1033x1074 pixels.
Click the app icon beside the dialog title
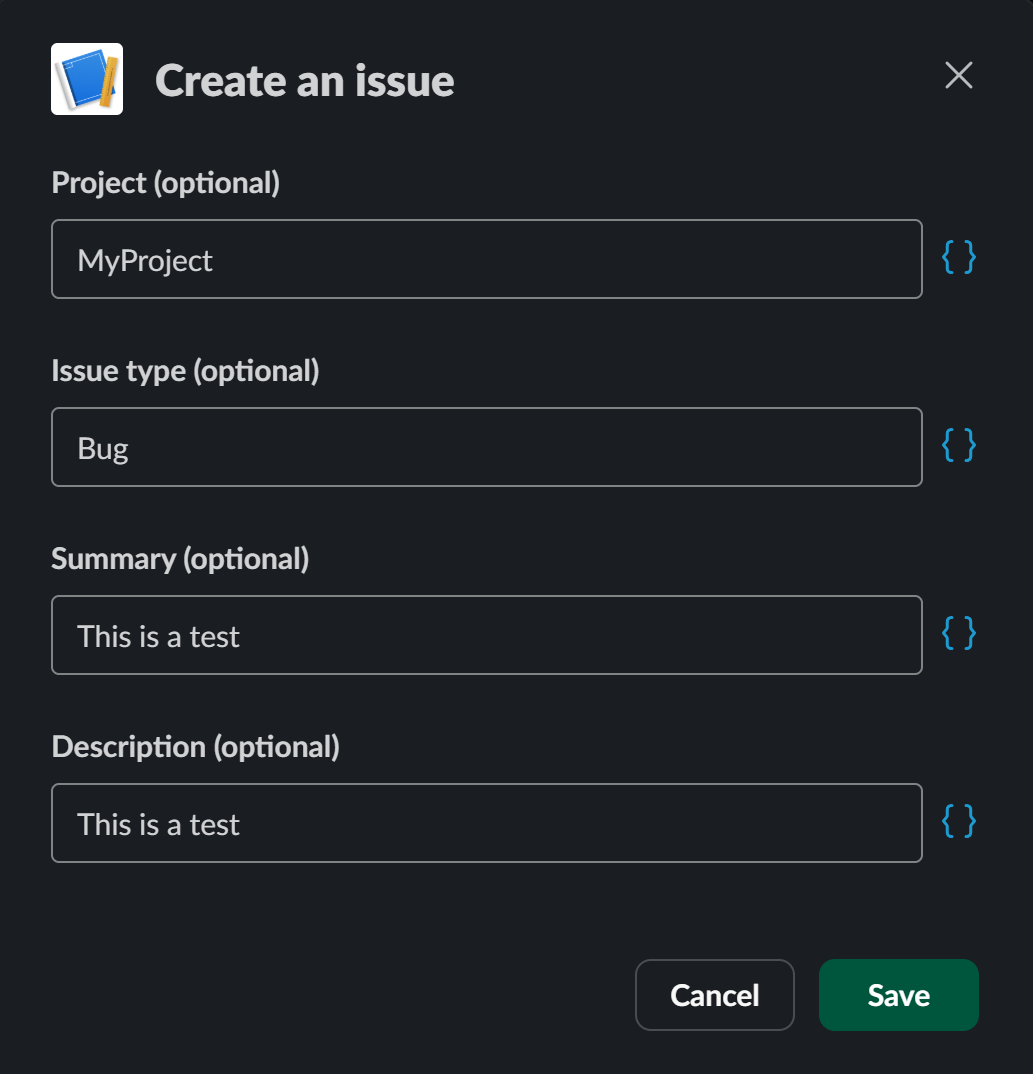tap(86, 79)
